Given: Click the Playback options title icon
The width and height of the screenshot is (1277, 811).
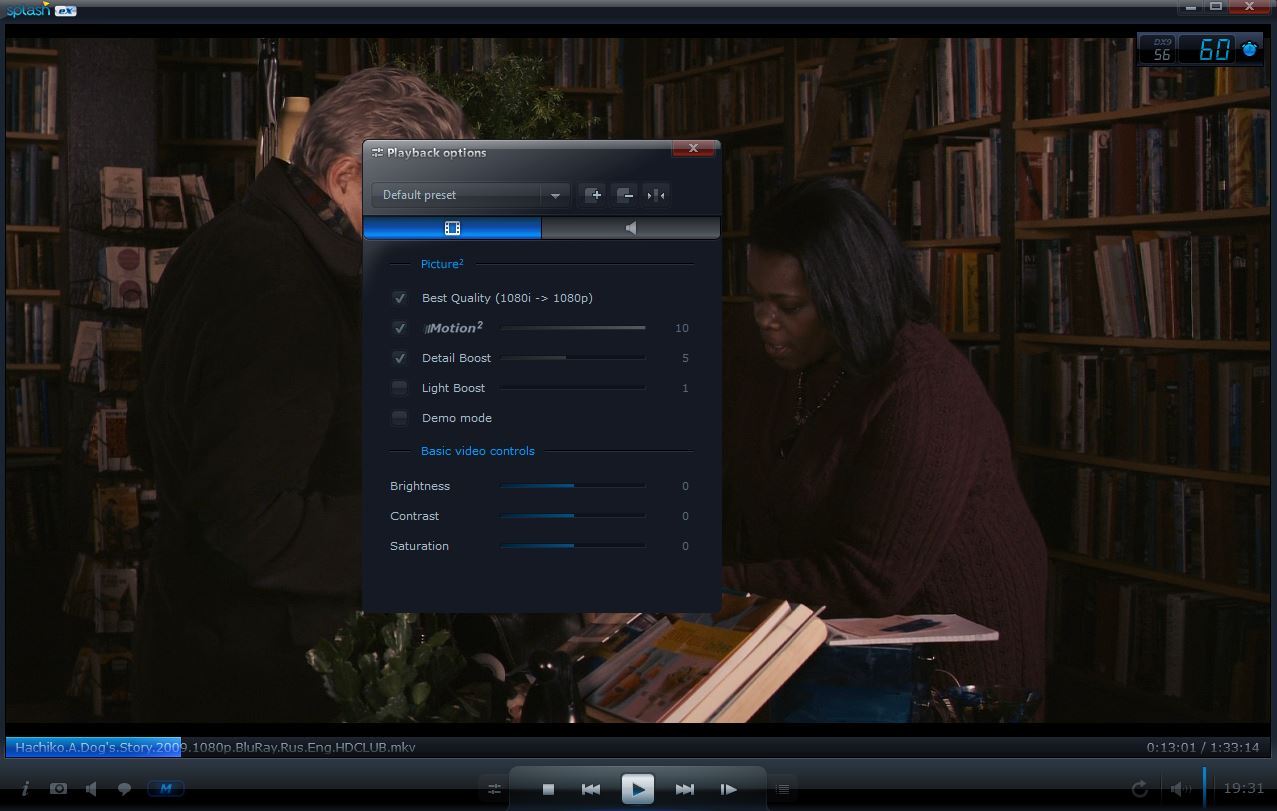Looking at the screenshot, I should 377,153.
